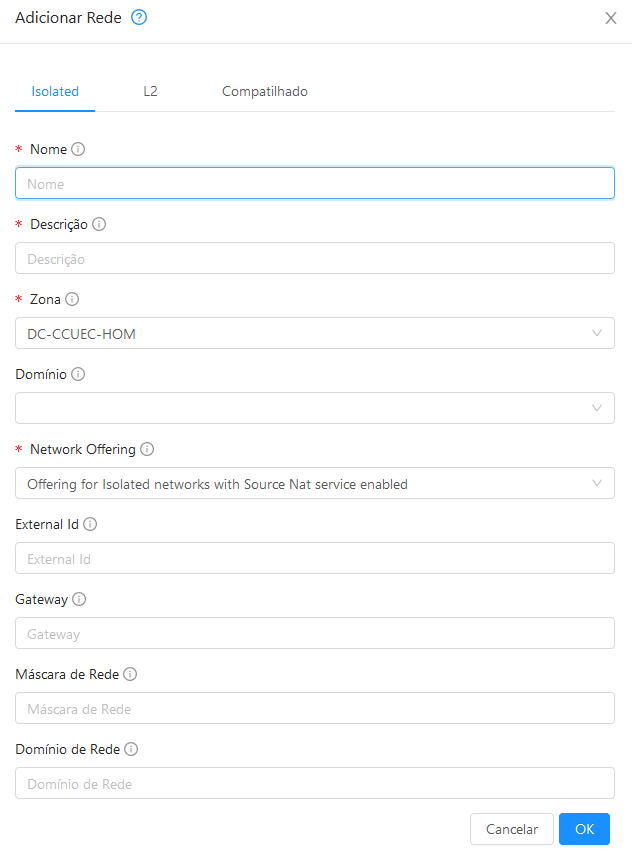The image size is (632, 867).
Task: Open the help icon beside Adicionar Rede
Action: click(139, 18)
